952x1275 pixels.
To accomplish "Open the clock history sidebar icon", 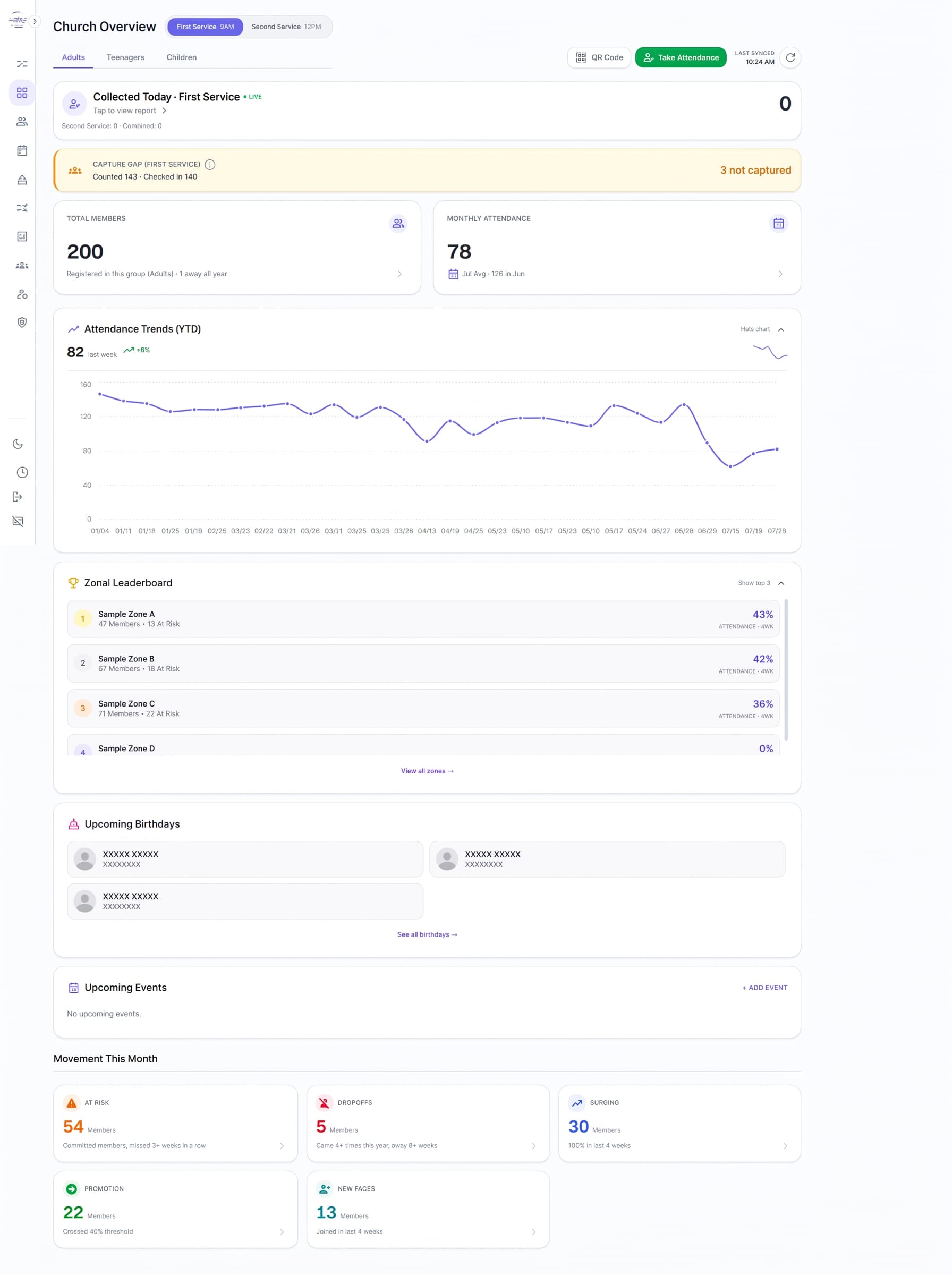I will [x=22, y=472].
